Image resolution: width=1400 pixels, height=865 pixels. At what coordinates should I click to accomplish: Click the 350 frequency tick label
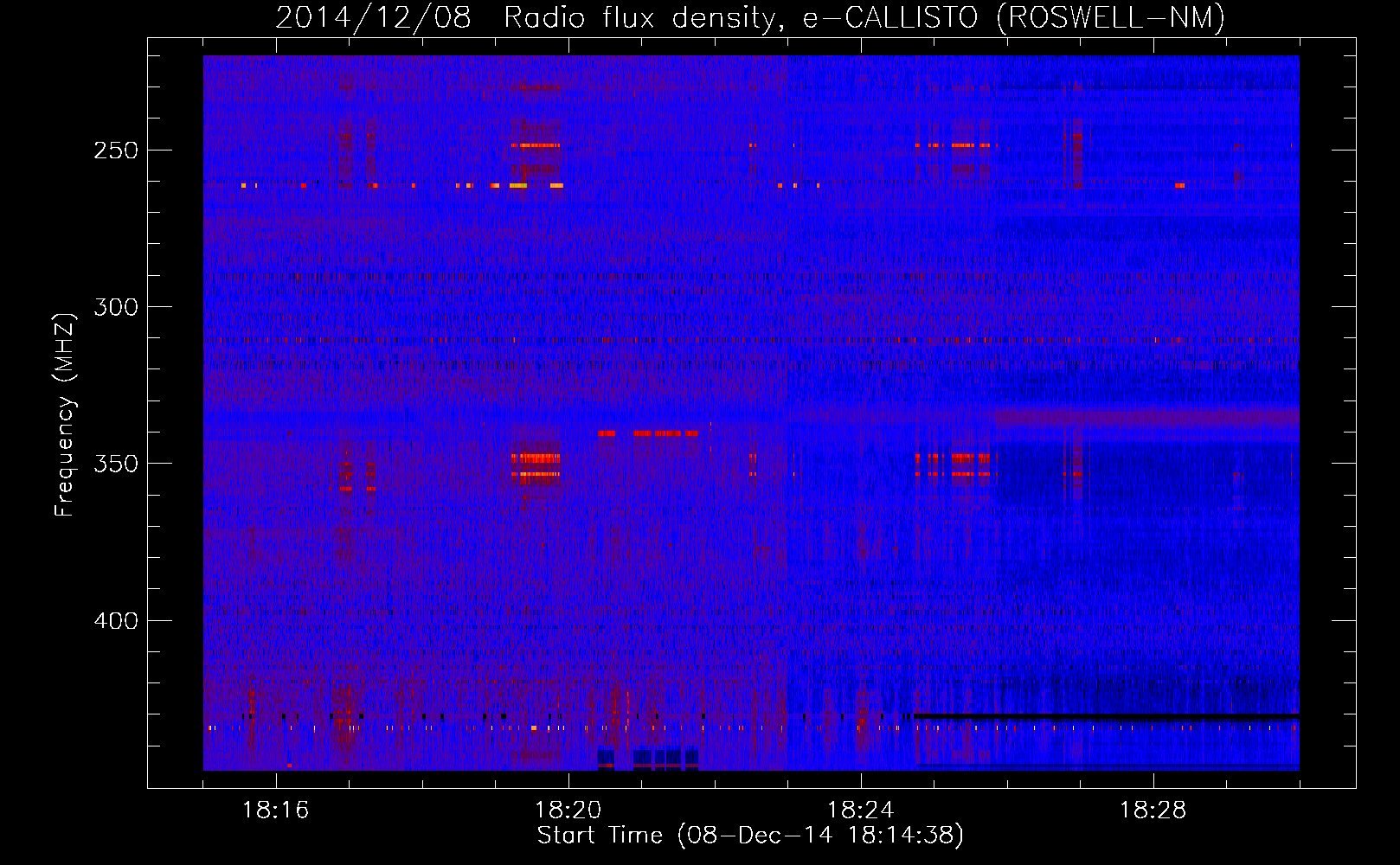pos(116,464)
